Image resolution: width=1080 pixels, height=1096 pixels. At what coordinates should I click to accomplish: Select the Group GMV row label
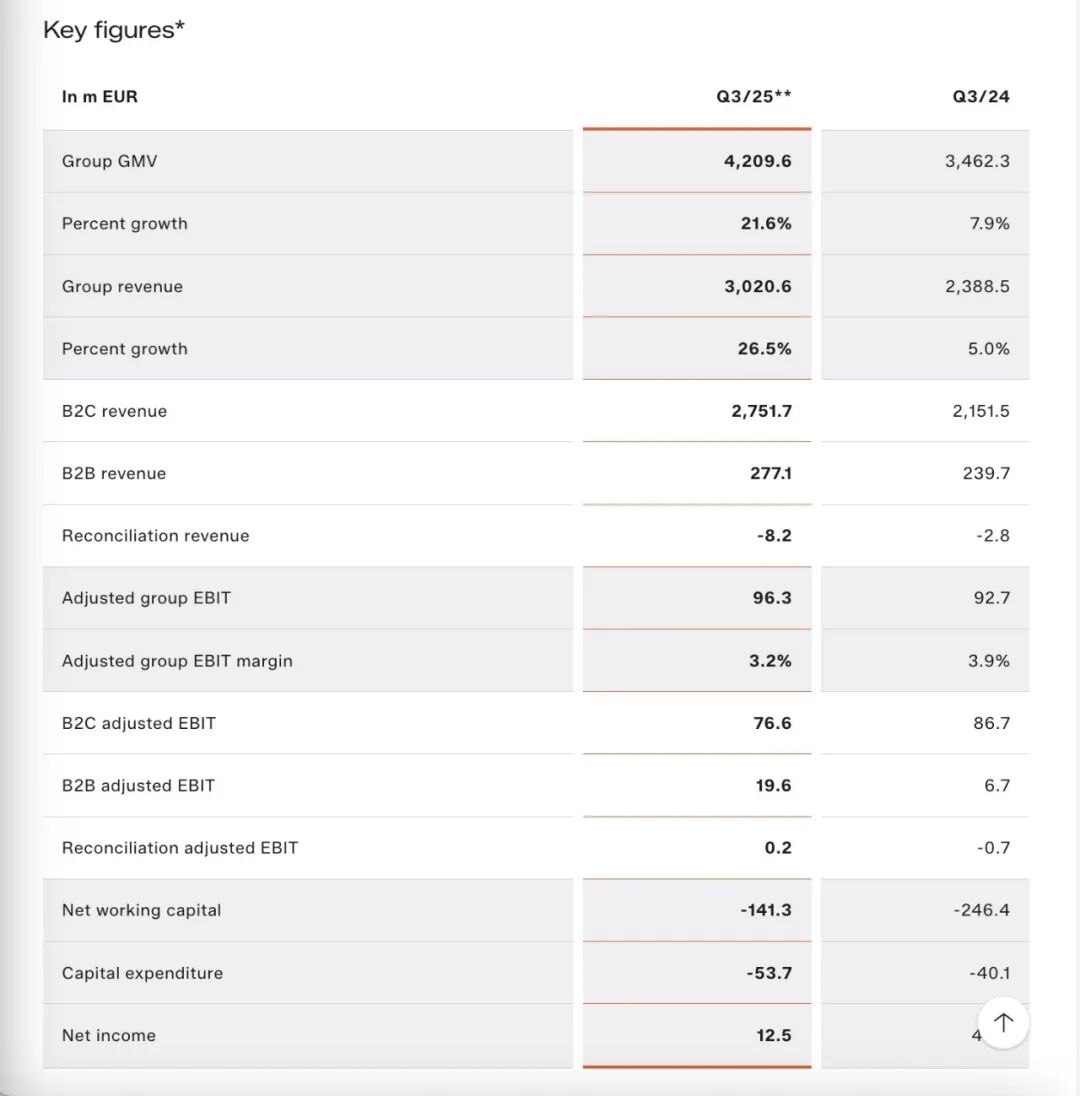pos(109,160)
